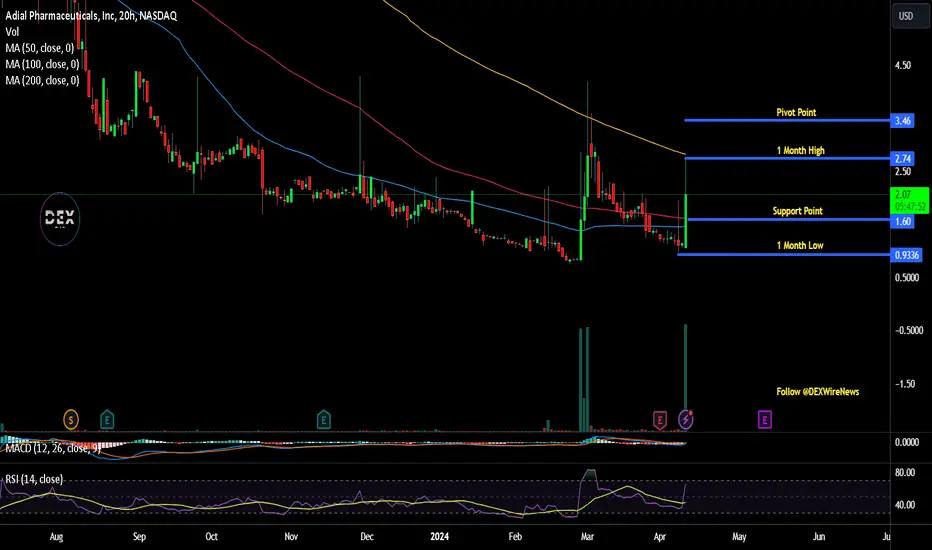
Task: Click the Nov label on time axis
Action: (291, 537)
